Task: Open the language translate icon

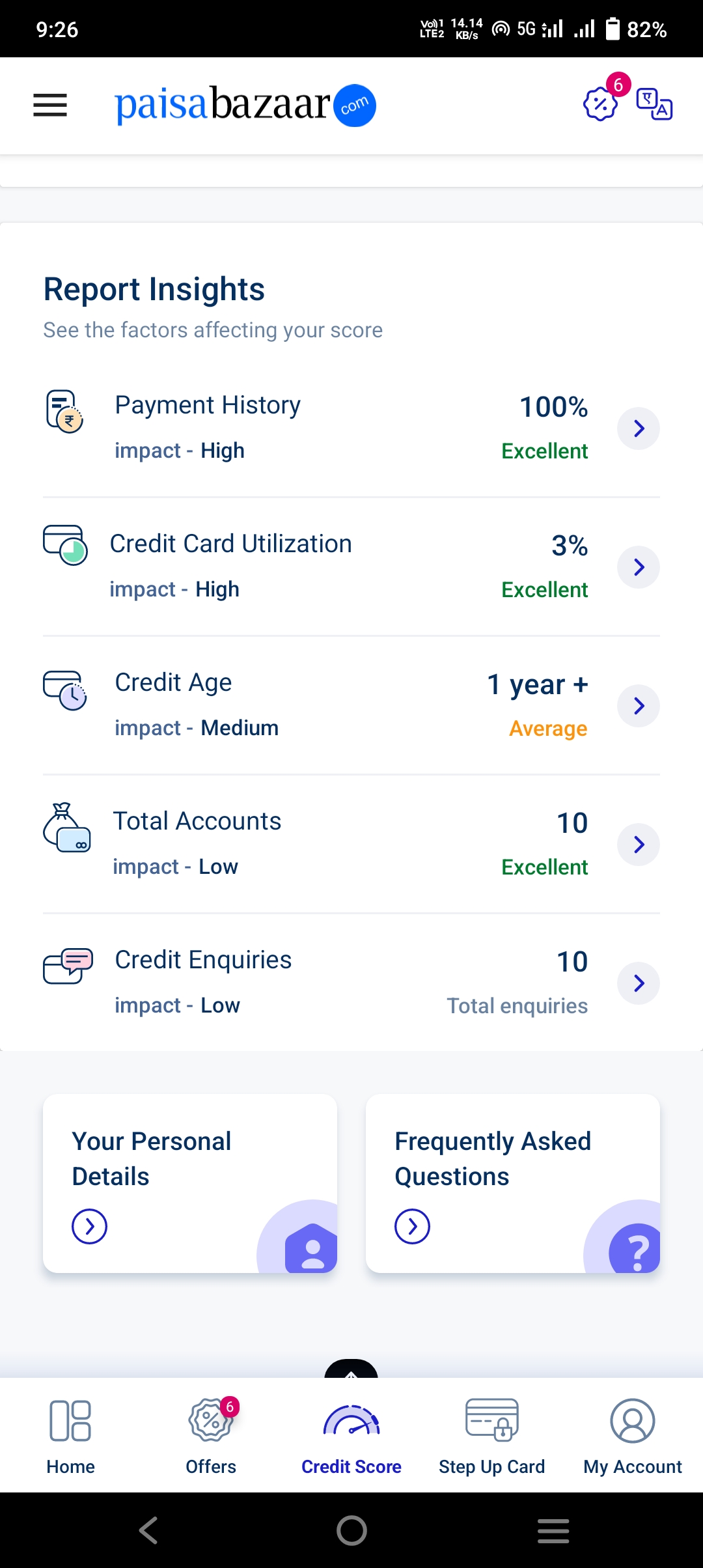Action: 654,104
